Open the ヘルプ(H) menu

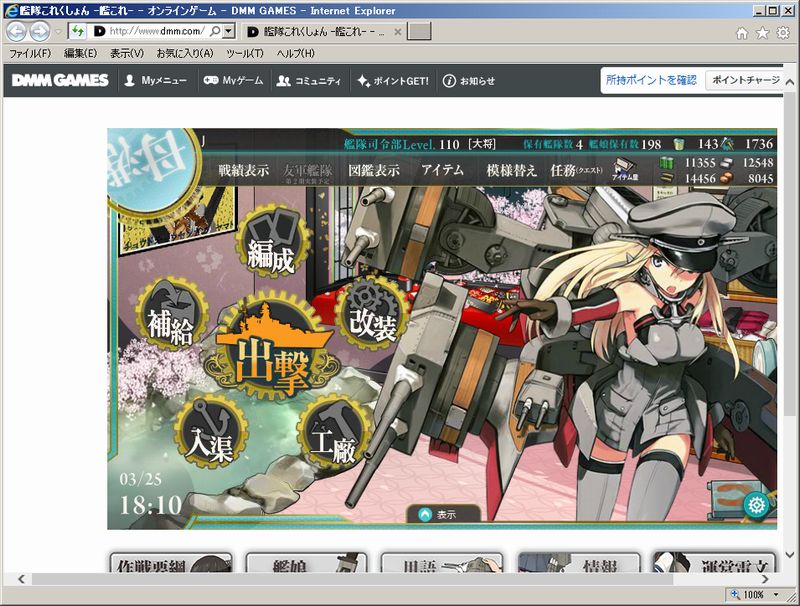click(295, 53)
